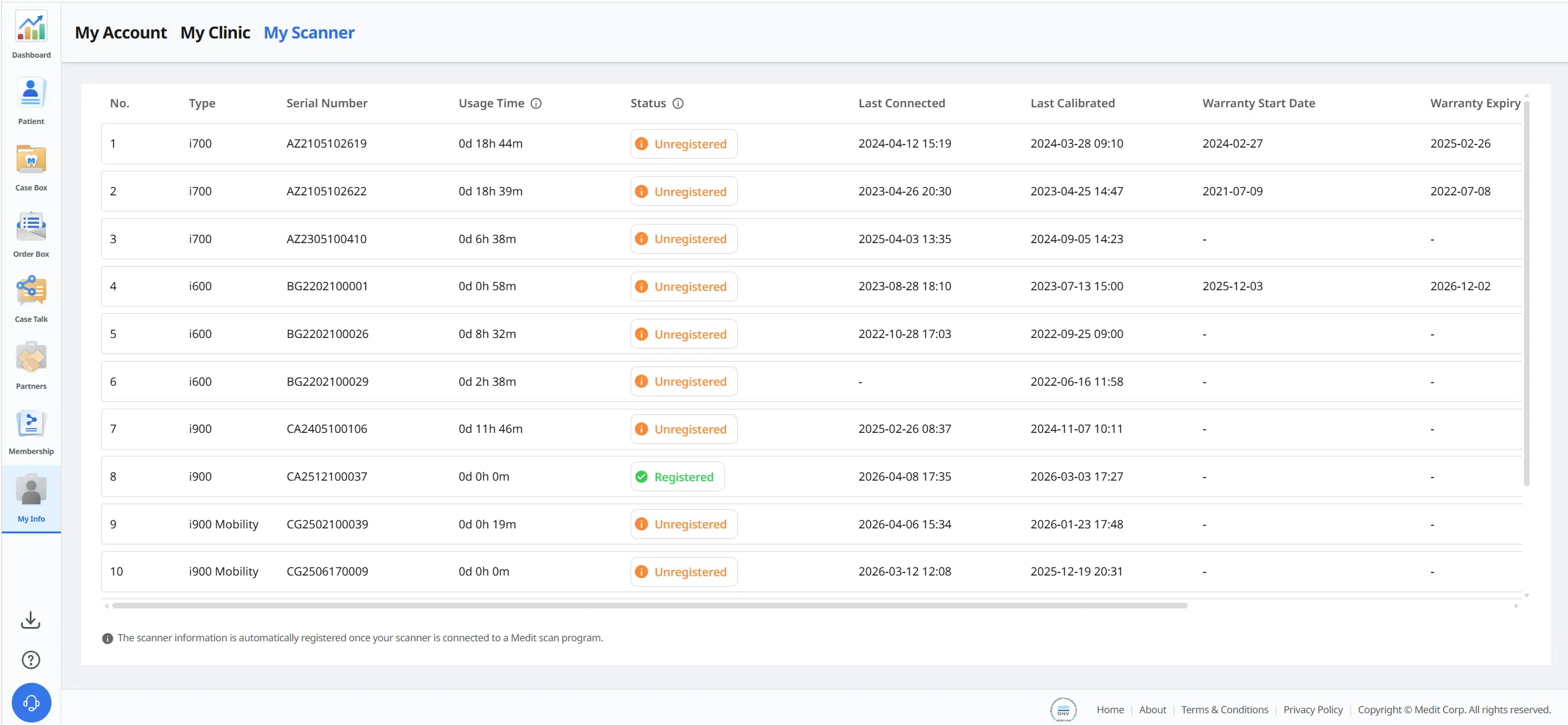Click the down arrow of vertical scrollbar

[1526, 595]
